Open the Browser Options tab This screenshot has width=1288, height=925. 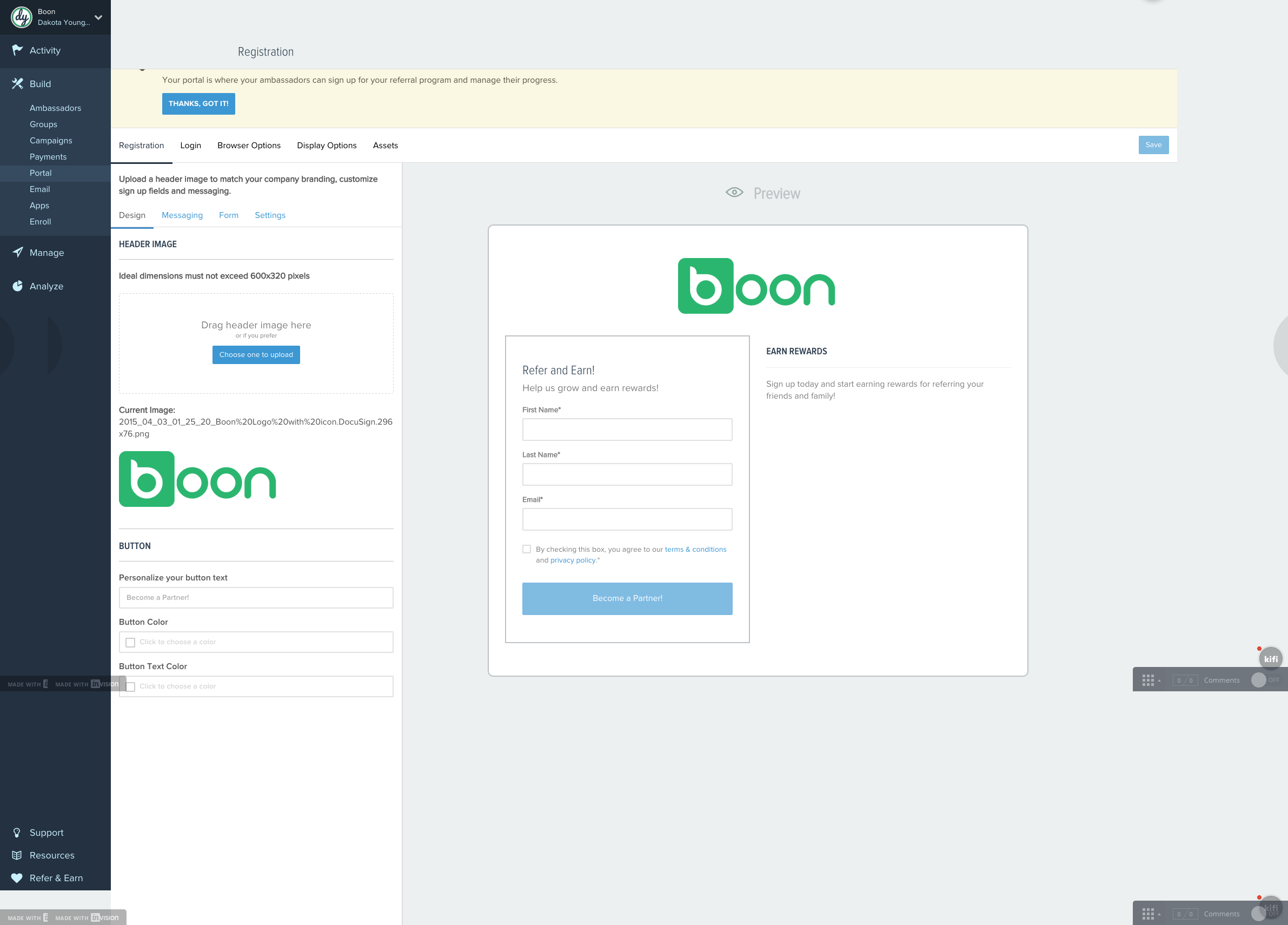[249, 146]
